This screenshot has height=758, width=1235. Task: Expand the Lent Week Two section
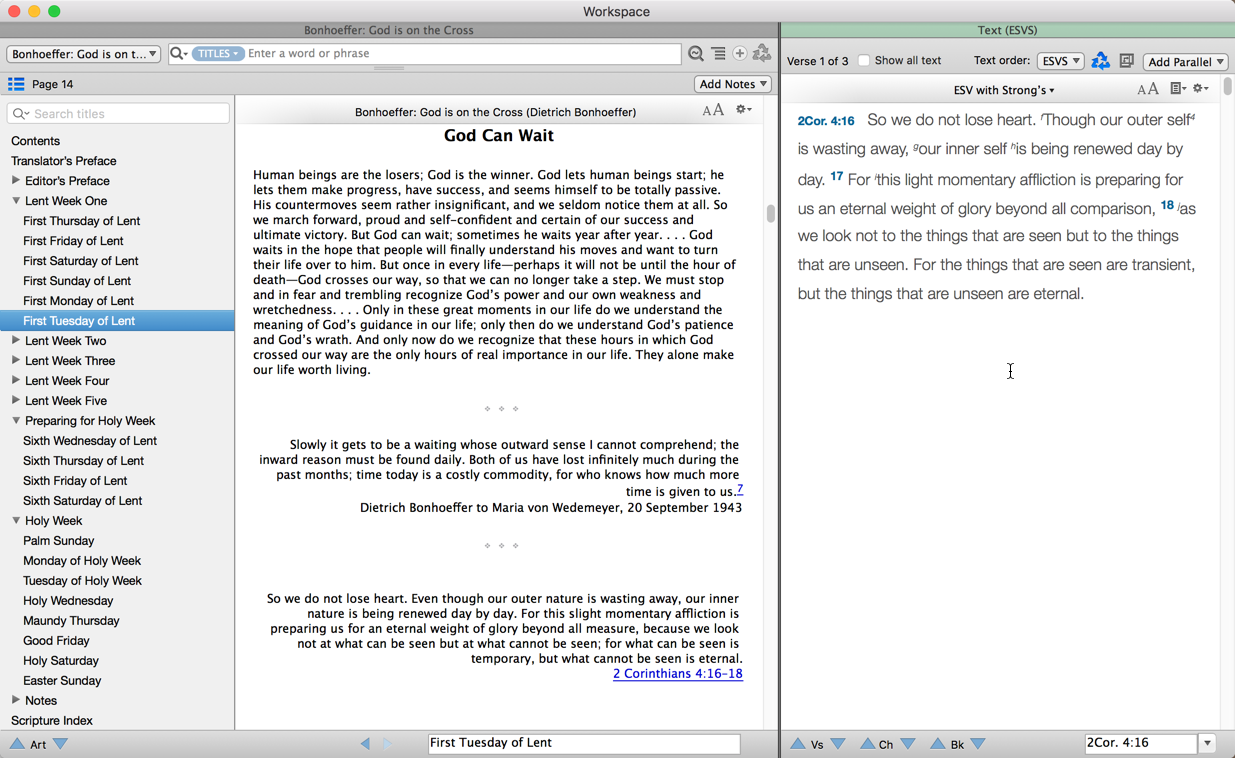tap(16, 341)
